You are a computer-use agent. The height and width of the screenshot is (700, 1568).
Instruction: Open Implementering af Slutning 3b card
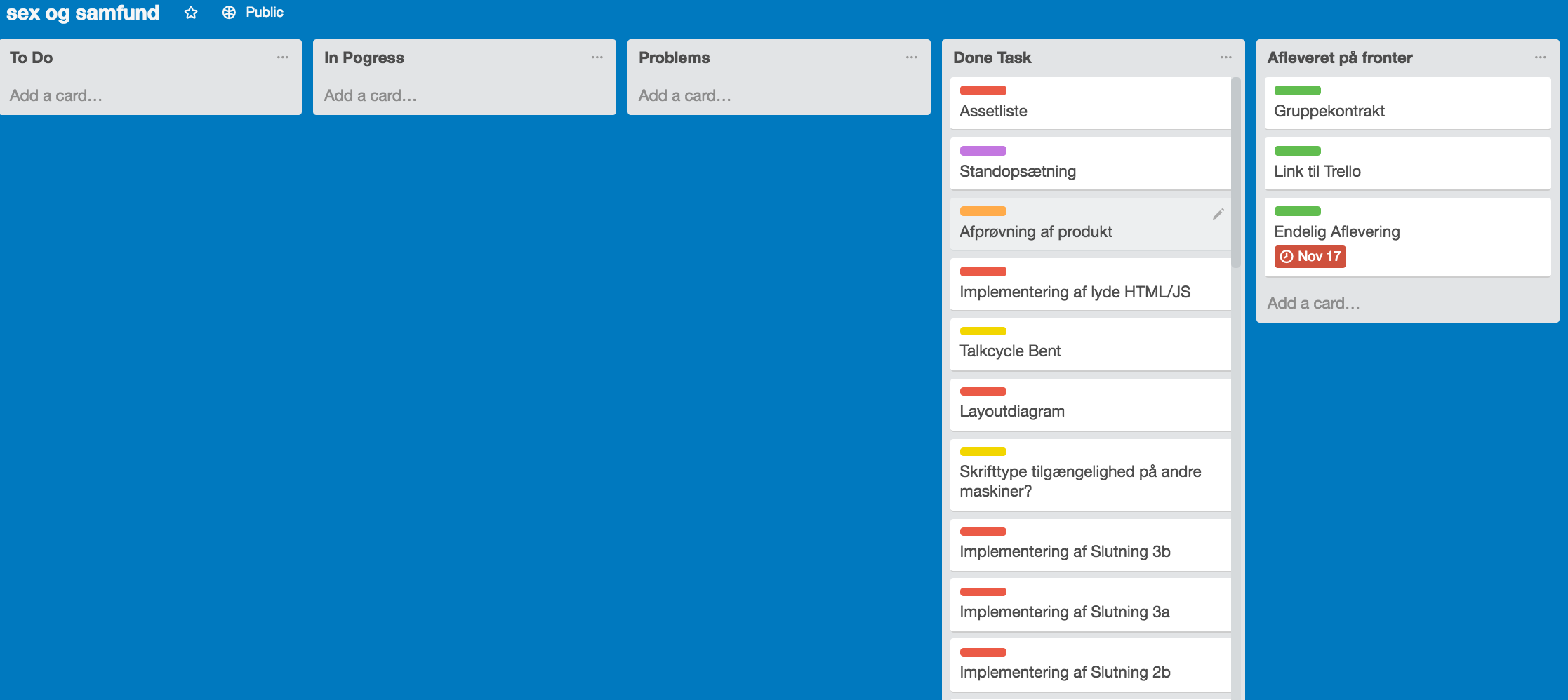coord(1091,545)
